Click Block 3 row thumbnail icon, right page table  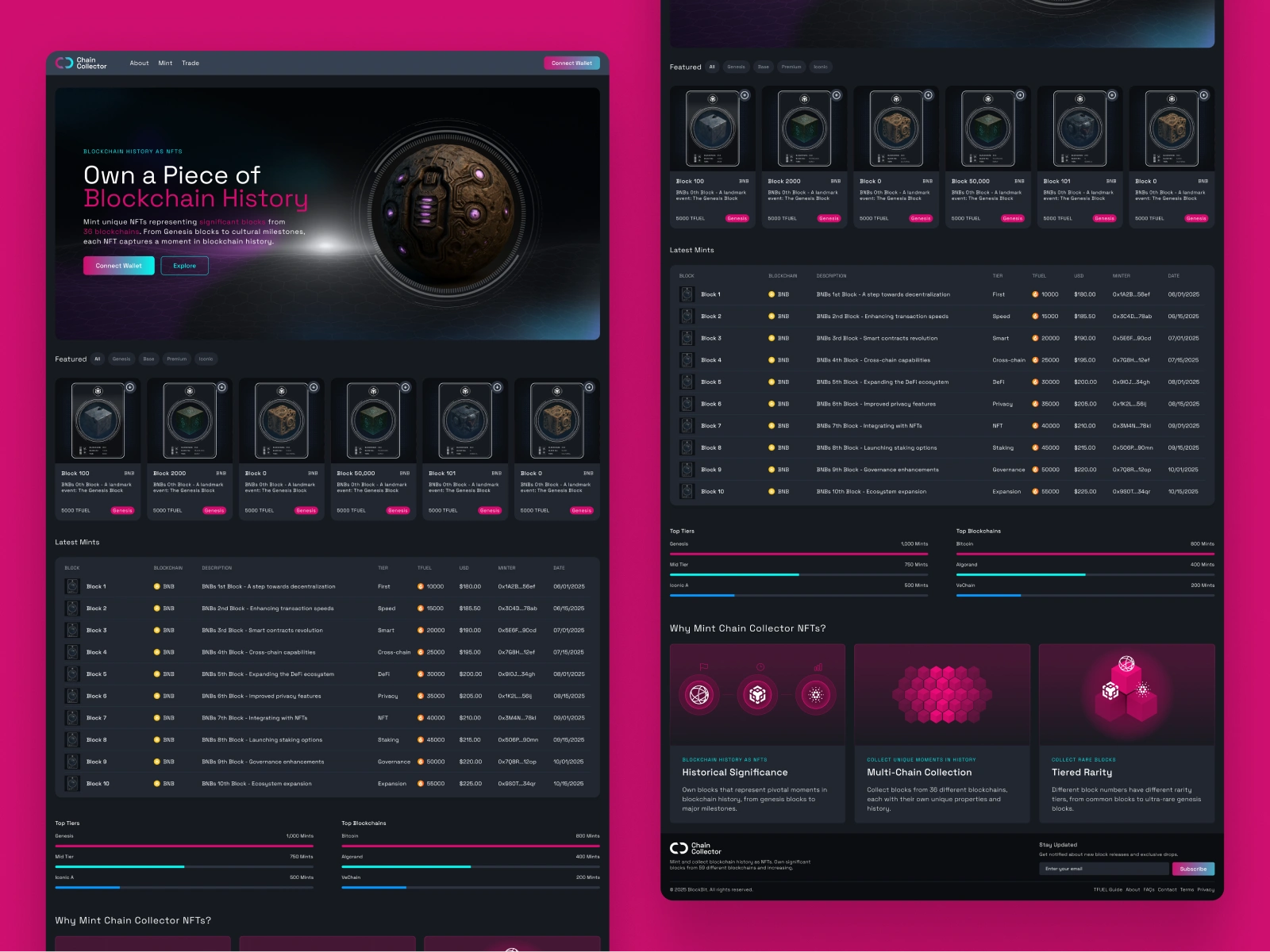(687, 338)
